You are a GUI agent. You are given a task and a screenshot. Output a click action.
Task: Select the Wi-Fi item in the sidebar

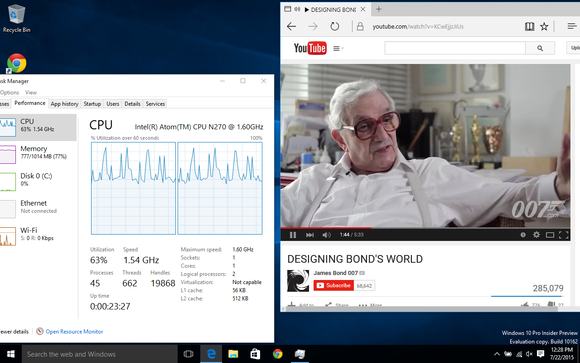tap(38, 235)
